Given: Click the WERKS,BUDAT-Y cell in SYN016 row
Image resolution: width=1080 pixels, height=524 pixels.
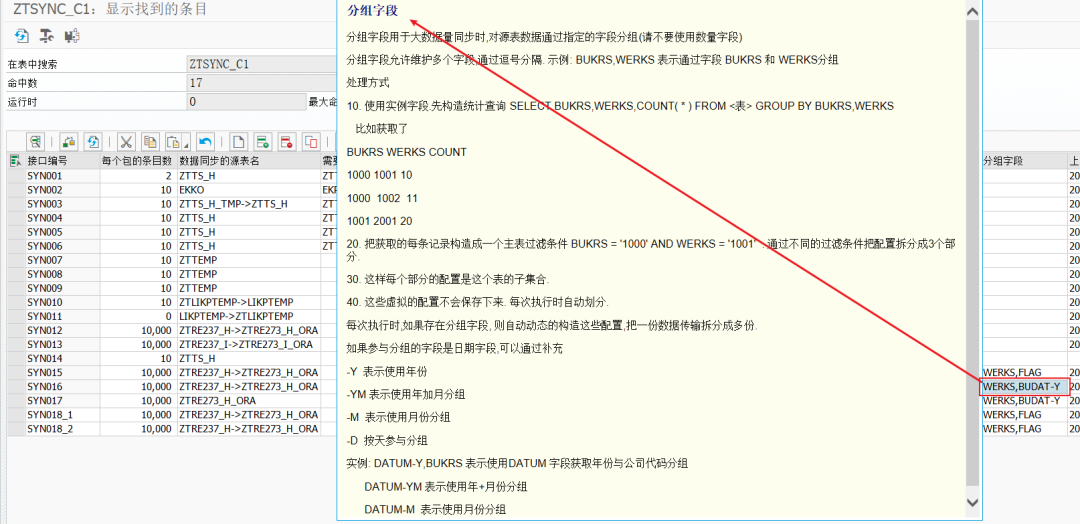Looking at the screenshot, I should pyautogui.click(x=1024, y=386).
